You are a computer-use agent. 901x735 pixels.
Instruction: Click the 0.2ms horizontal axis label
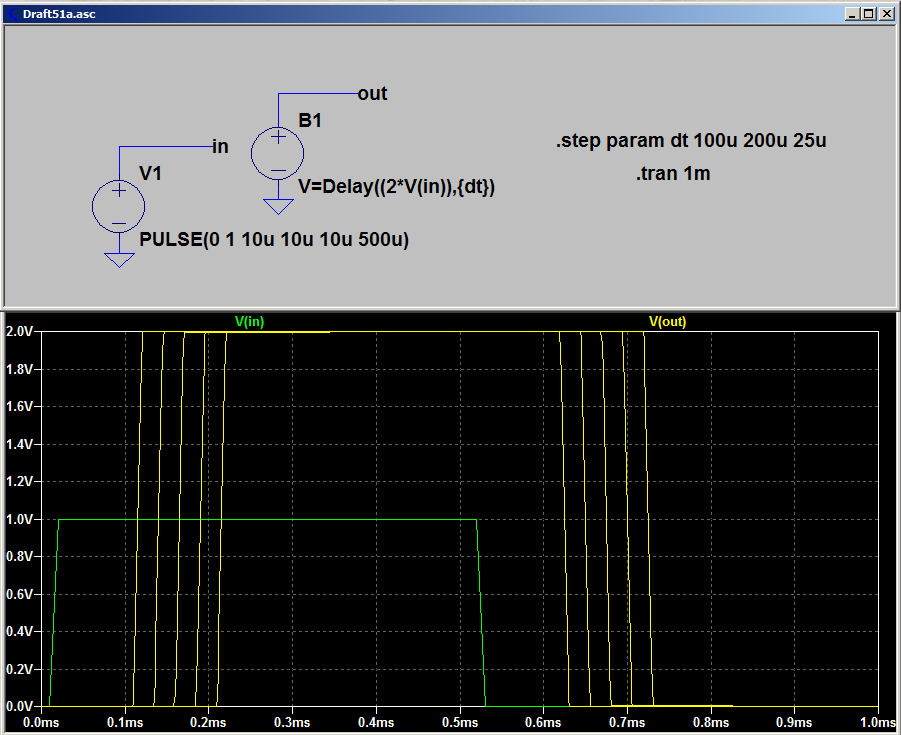(x=209, y=722)
